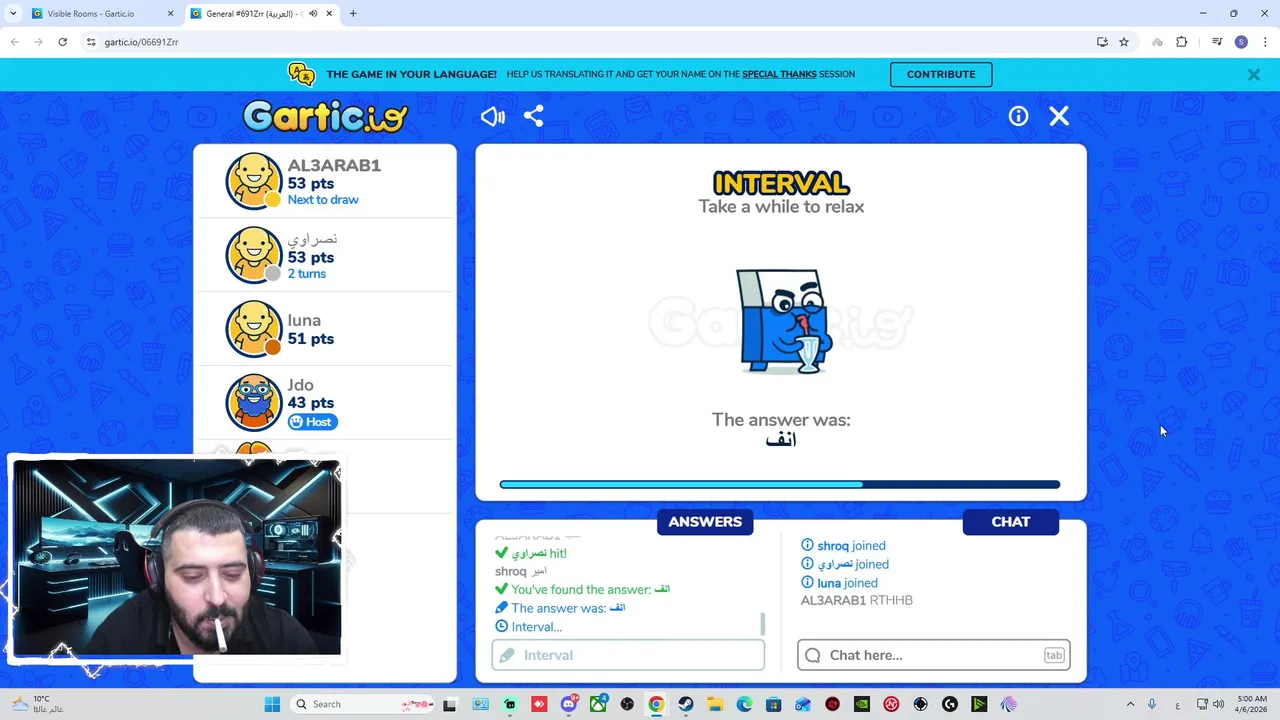Open a new browser tab
The height and width of the screenshot is (720, 1280).
(x=353, y=14)
